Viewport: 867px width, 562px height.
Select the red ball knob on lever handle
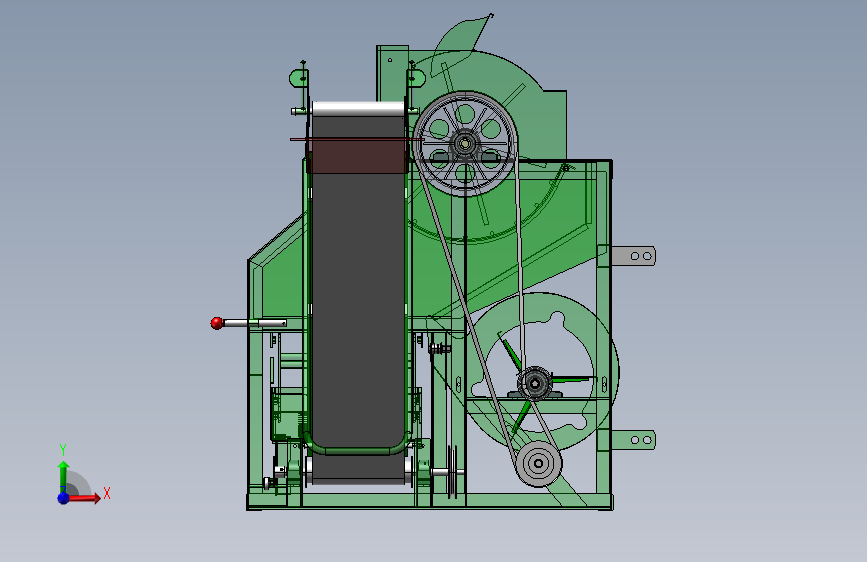coord(217,323)
